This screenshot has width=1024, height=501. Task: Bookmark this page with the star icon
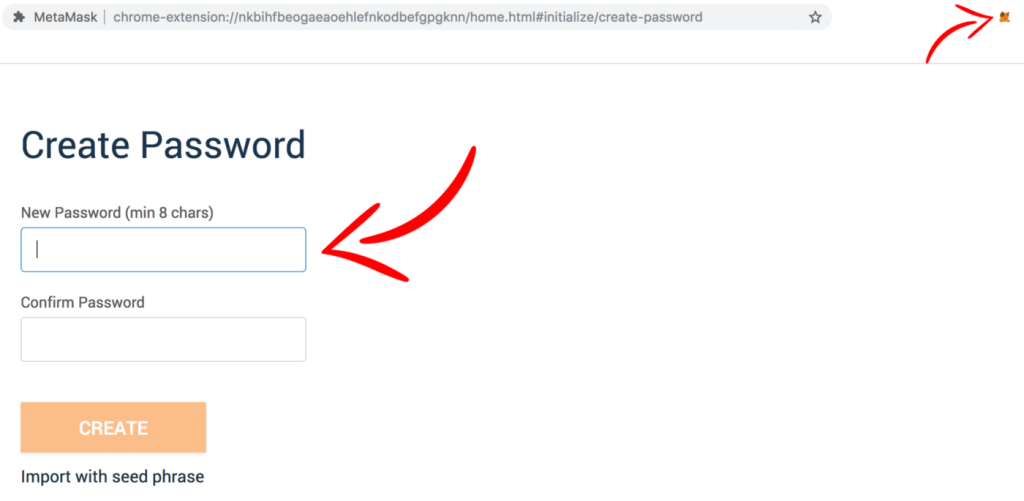coord(815,18)
